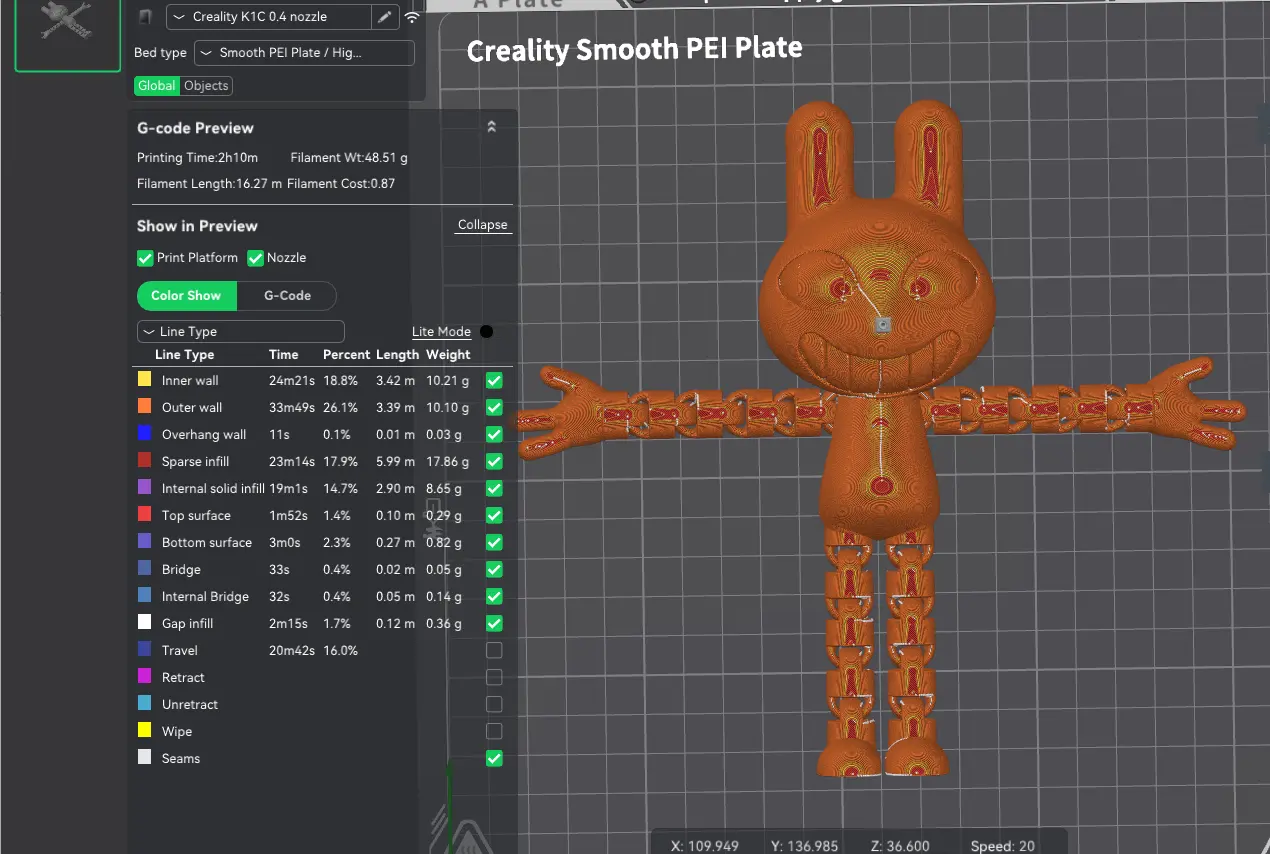Select the plate thumbnail in left sidebar
Screen dimensions: 1270x854
click(x=67, y=33)
